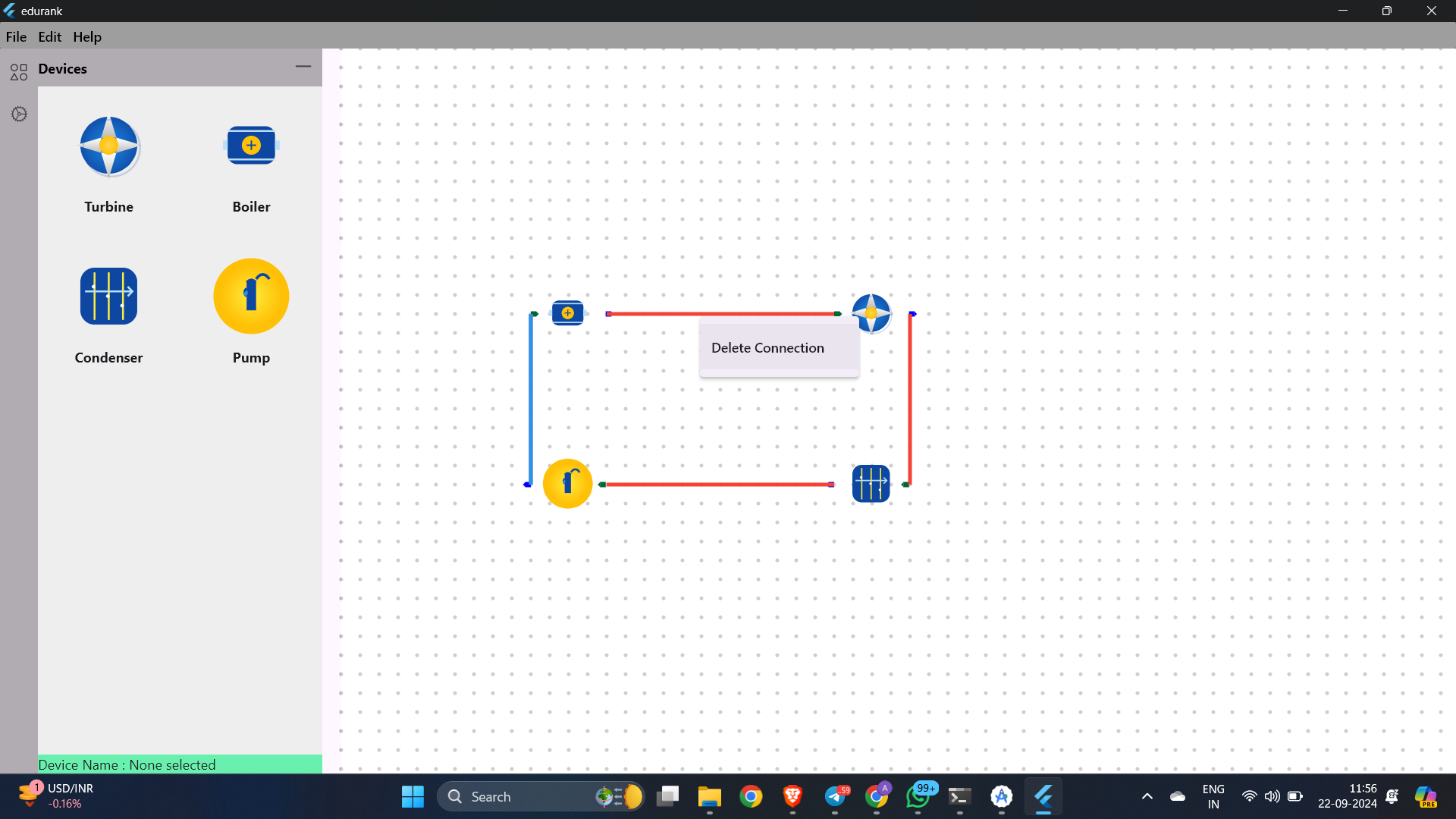Open the Help menu
Image resolution: width=1456 pixels, height=819 pixels.
pyautogui.click(x=87, y=36)
